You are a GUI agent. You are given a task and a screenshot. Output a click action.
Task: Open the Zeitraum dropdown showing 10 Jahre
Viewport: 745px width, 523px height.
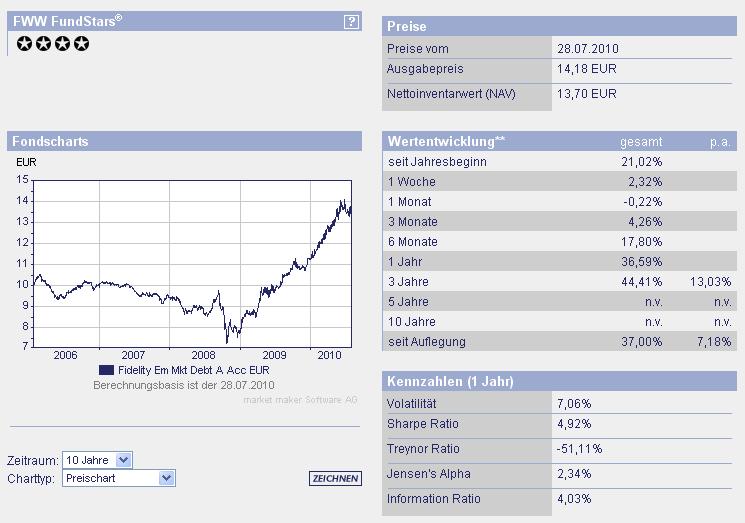point(97,460)
